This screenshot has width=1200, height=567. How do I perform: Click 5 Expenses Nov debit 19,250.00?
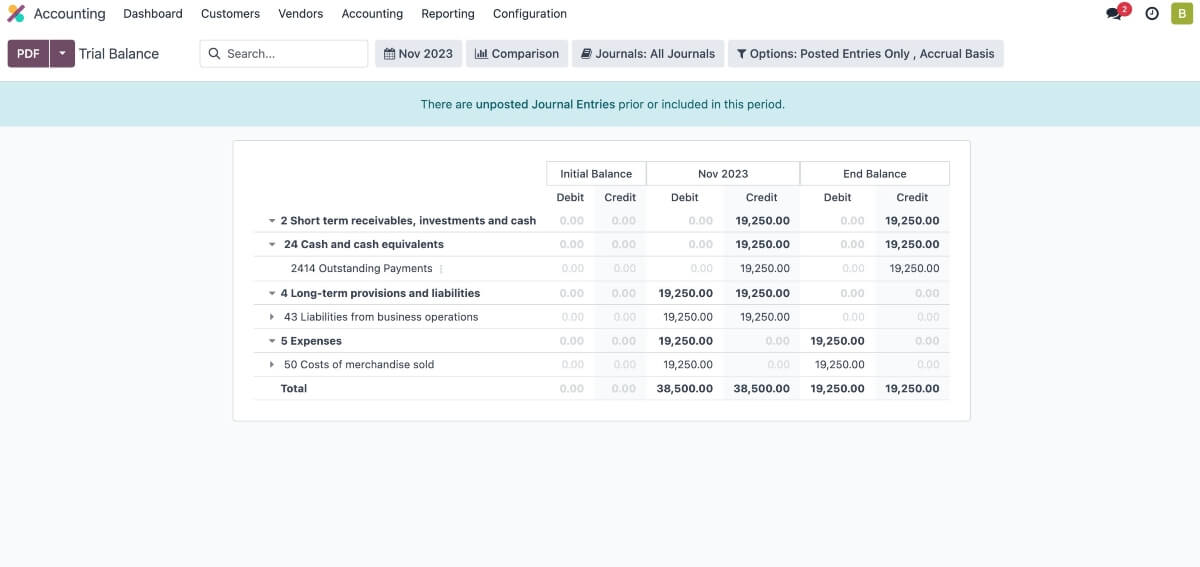click(686, 341)
